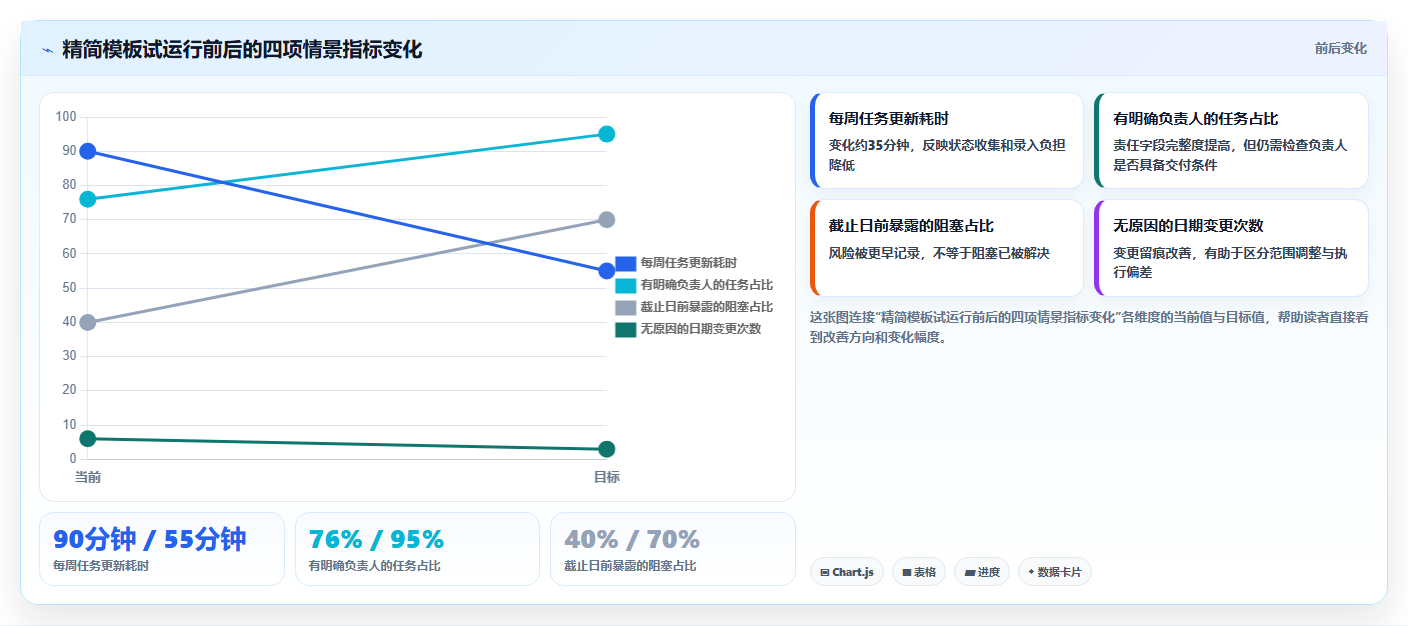Click the 当前 x-axis label

coord(88,477)
